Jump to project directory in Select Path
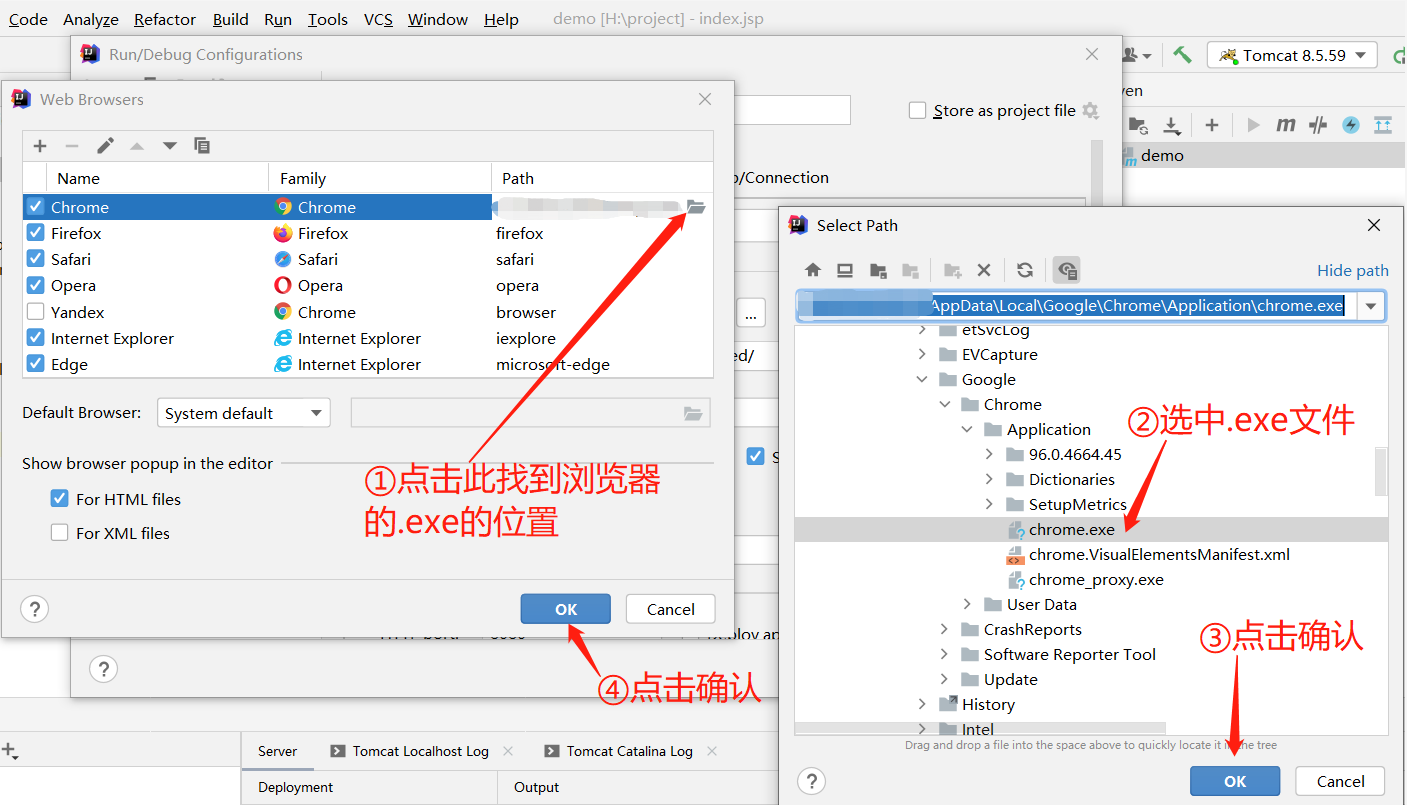 click(x=878, y=270)
